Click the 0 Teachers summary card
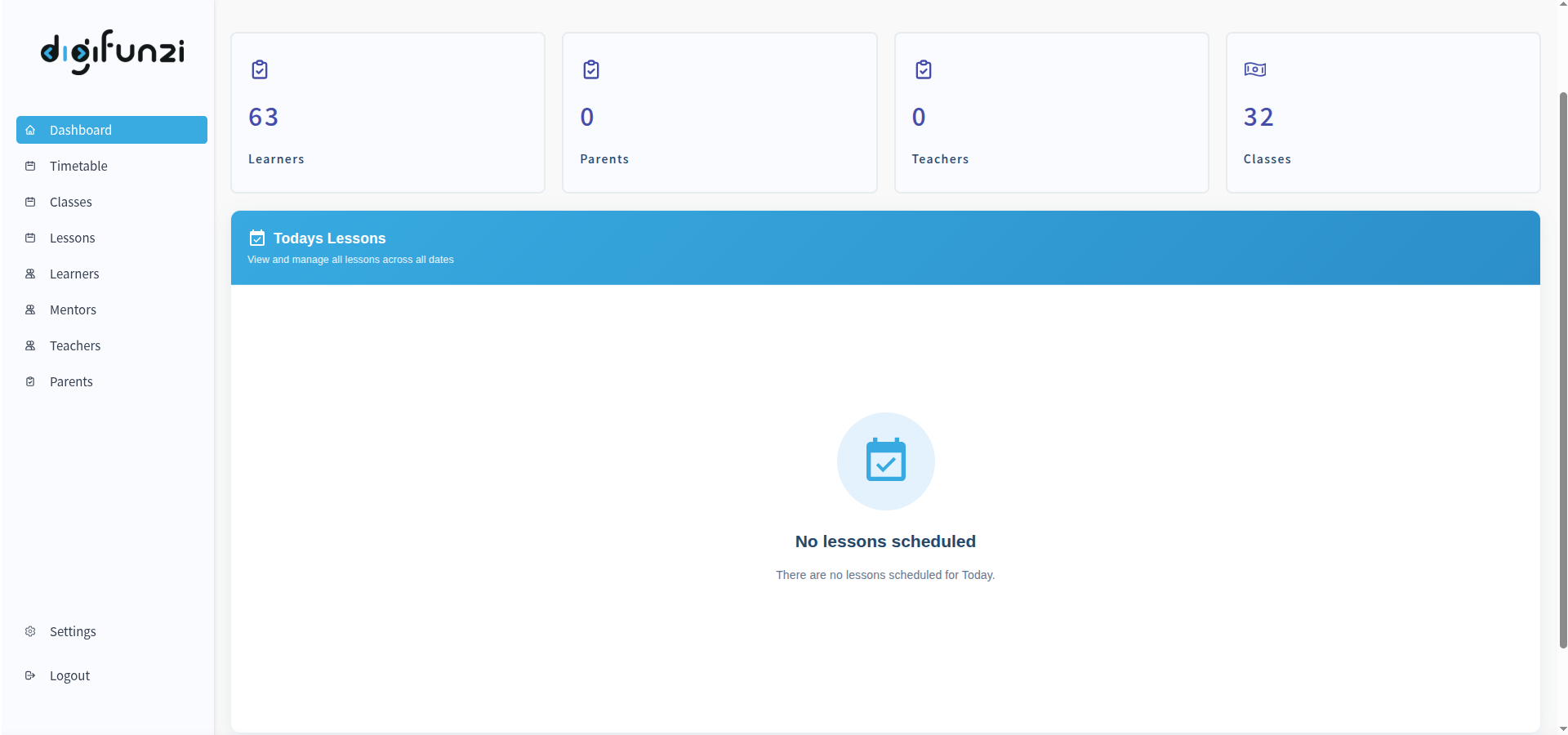The width and height of the screenshot is (1568, 735). click(x=1051, y=113)
